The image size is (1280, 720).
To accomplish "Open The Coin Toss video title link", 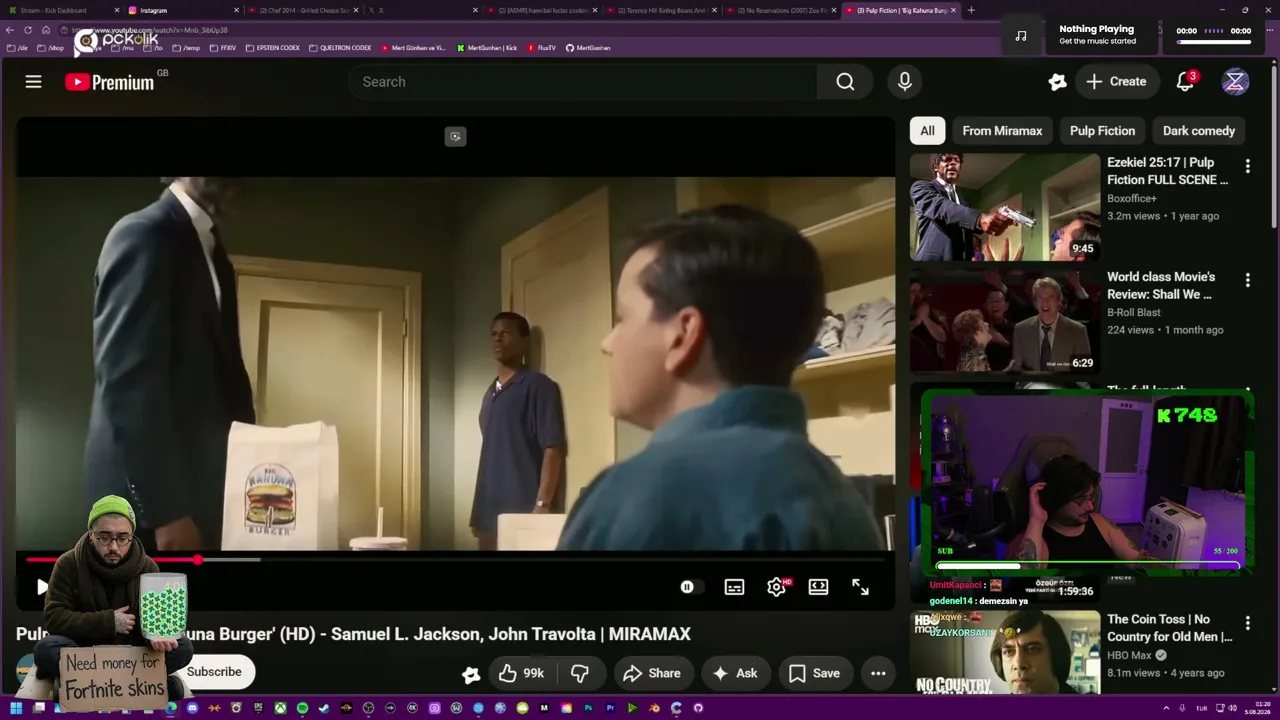I will [x=1169, y=628].
